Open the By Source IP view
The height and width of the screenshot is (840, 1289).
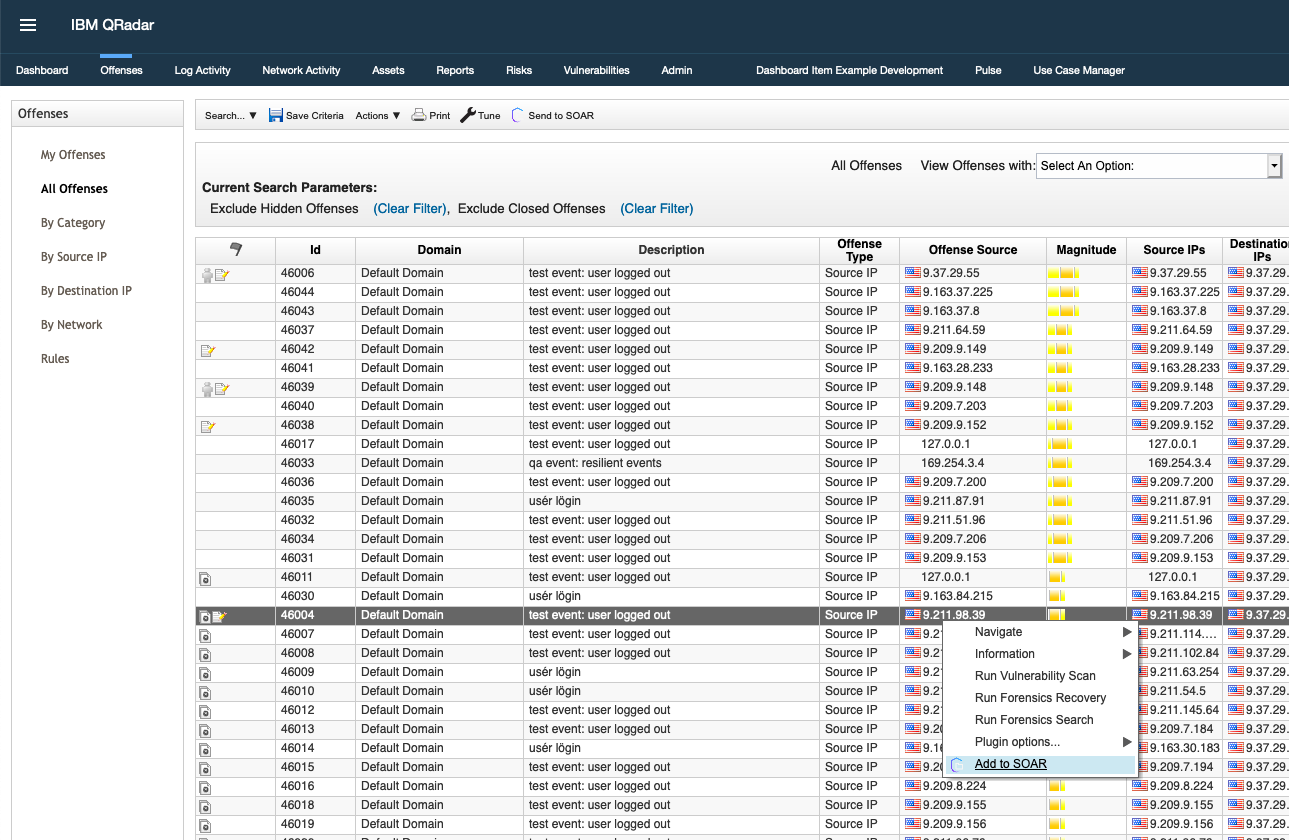(x=73, y=256)
